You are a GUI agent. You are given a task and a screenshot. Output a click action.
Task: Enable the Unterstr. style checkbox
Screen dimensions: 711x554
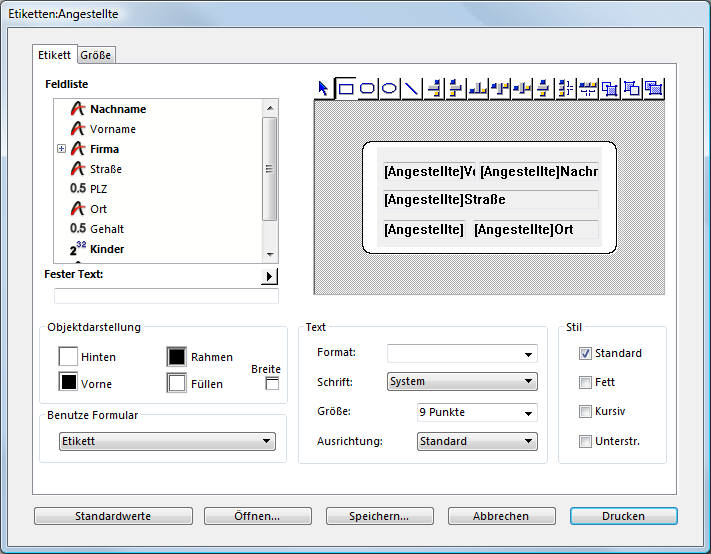(585, 441)
